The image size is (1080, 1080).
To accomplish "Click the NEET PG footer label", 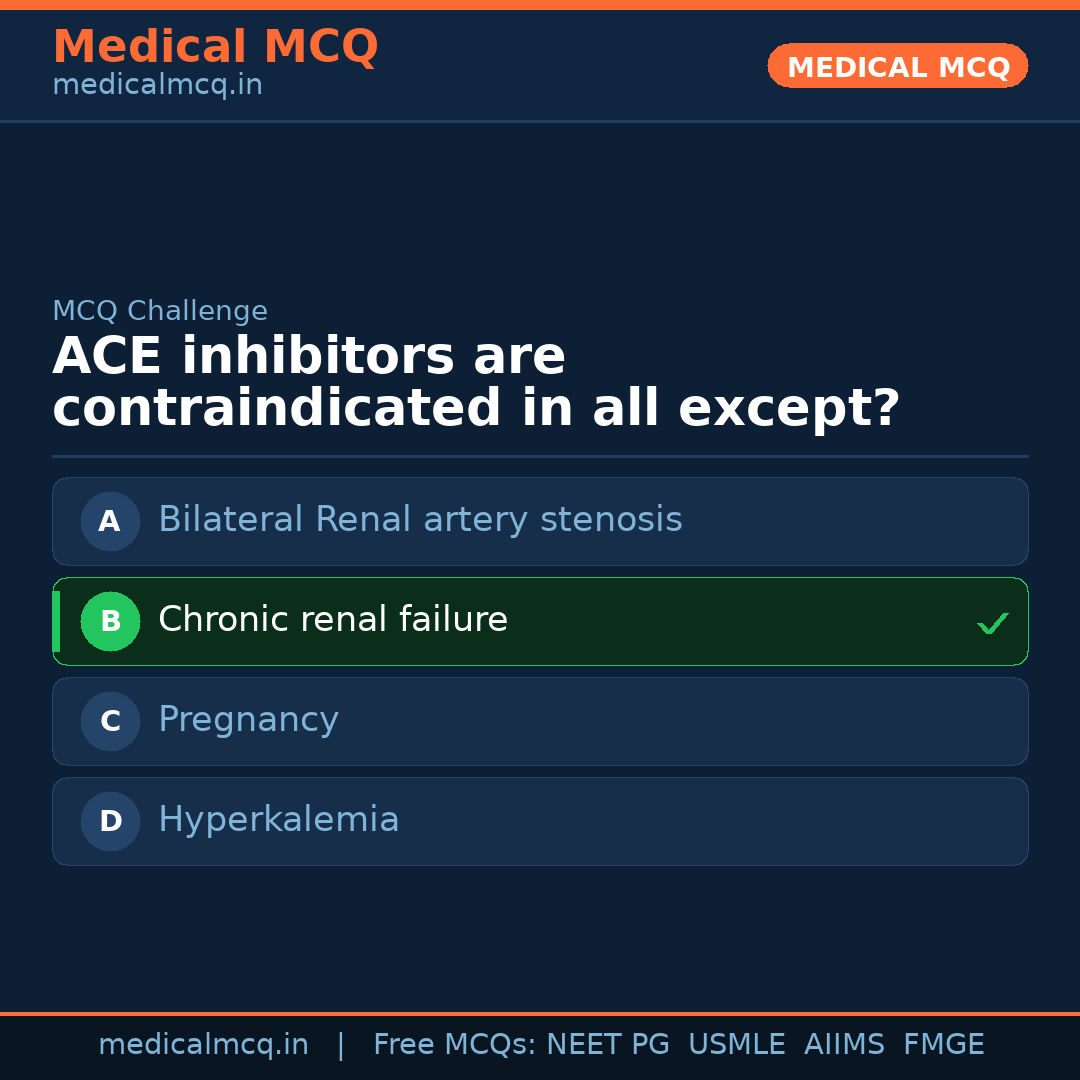I will [608, 1045].
